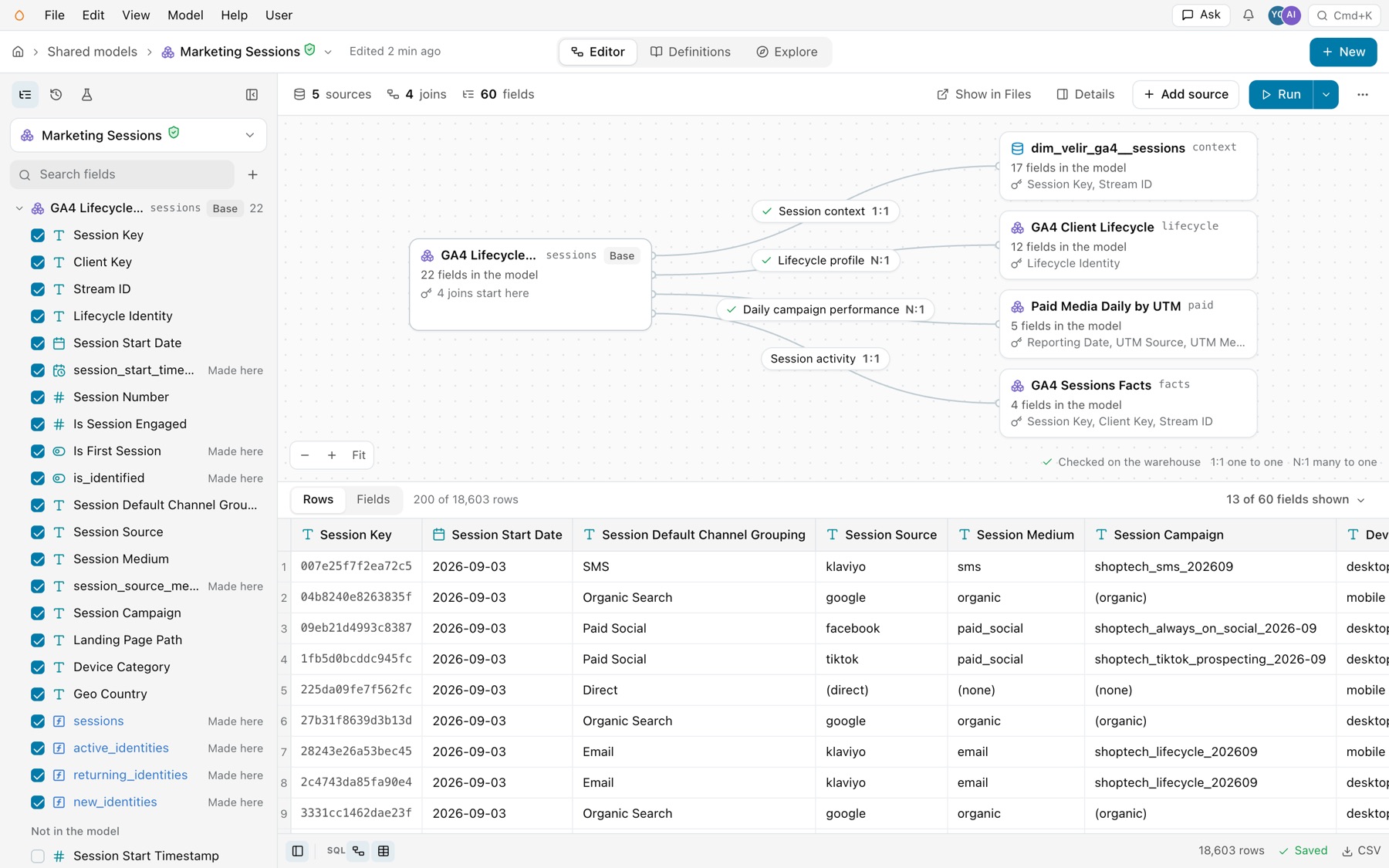Switch to the Fields tab
Screen dimensions: 1389x868
tap(373, 500)
